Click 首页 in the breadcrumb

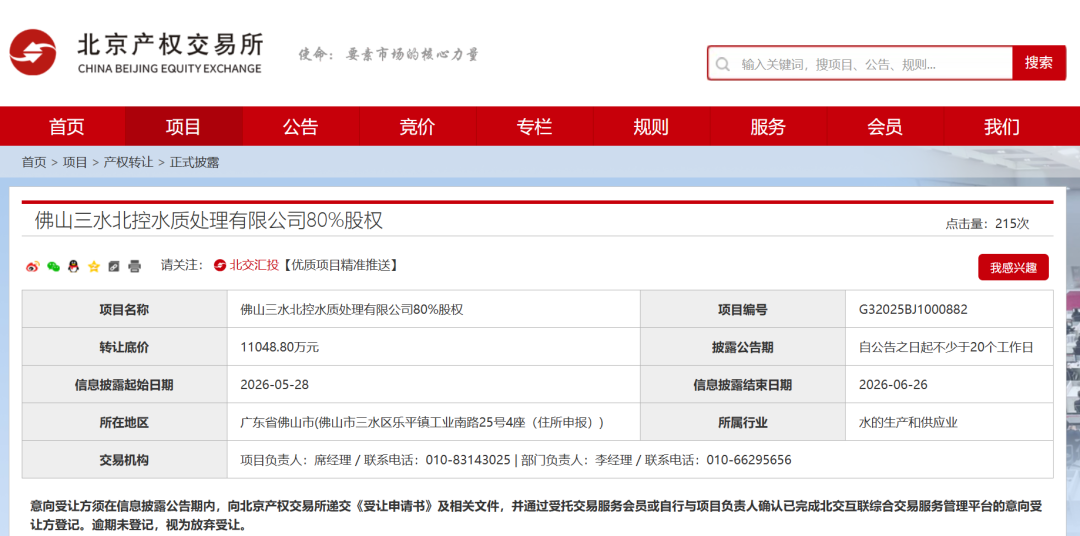34,163
